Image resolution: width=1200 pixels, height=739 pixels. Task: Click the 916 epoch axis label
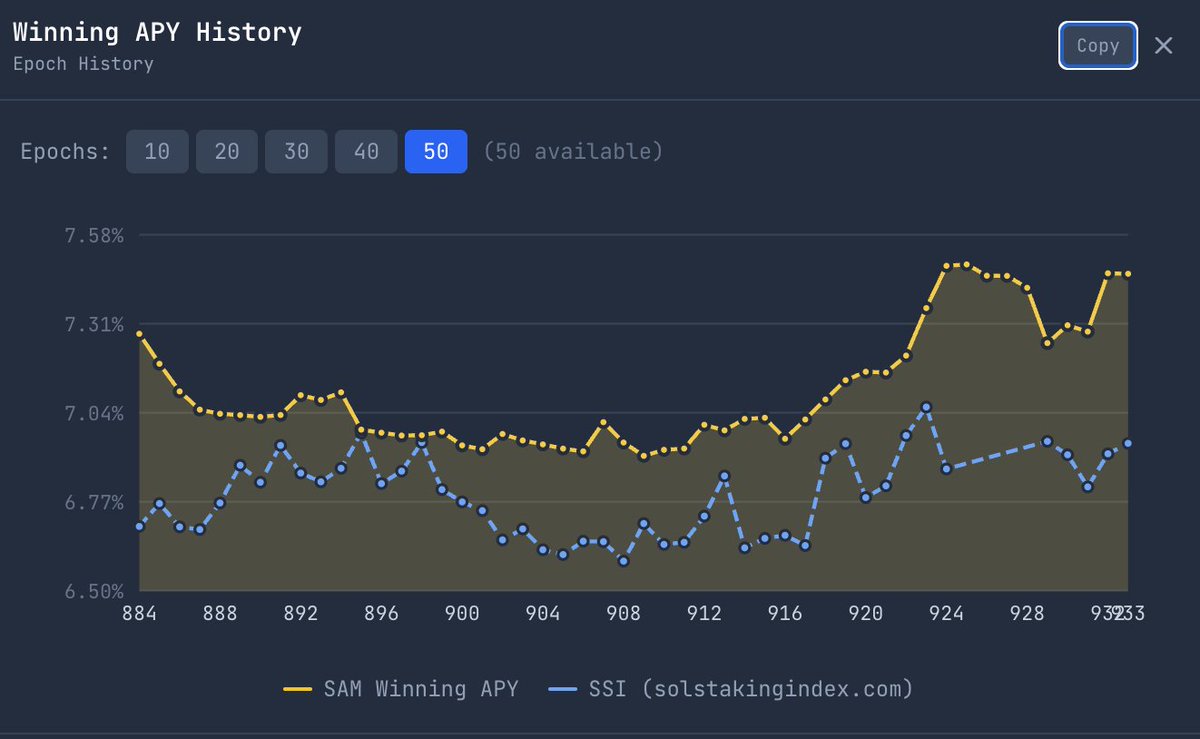click(x=785, y=614)
